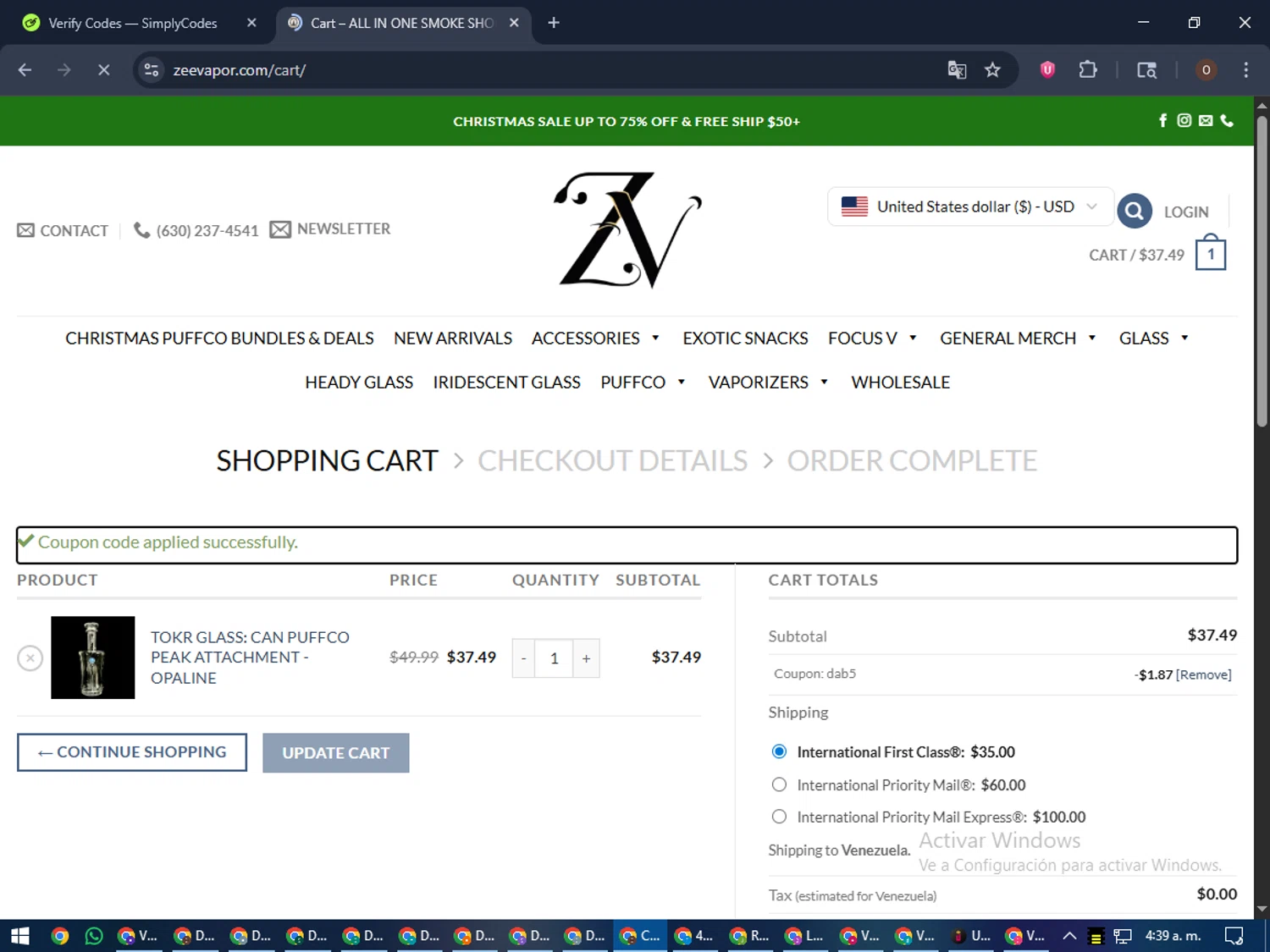1270x952 pixels.
Task: View site information icon in address bar
Action: (152, 69)
